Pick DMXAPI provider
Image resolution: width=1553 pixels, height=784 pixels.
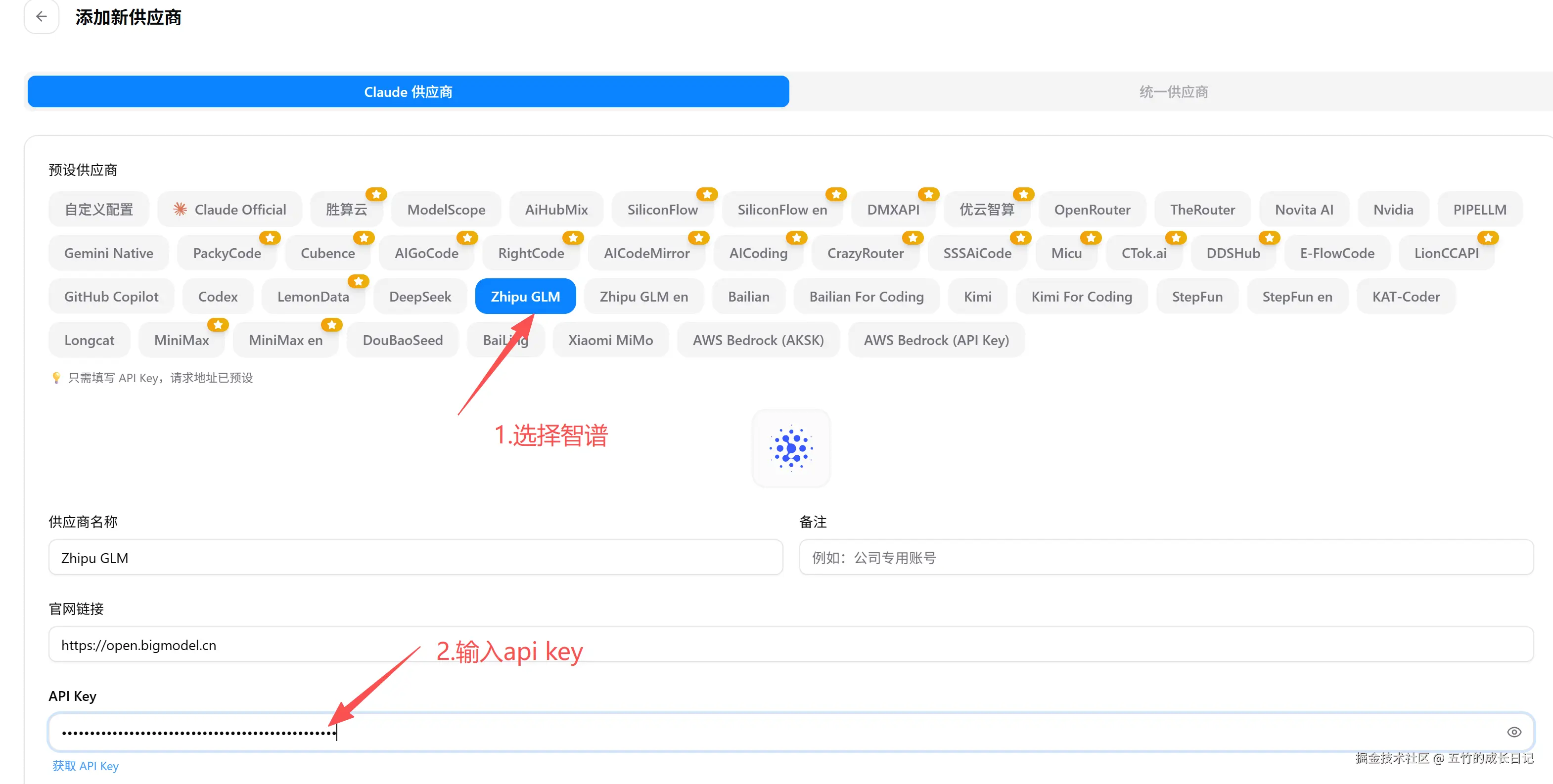pyautogui.click(x=893, y=210)
